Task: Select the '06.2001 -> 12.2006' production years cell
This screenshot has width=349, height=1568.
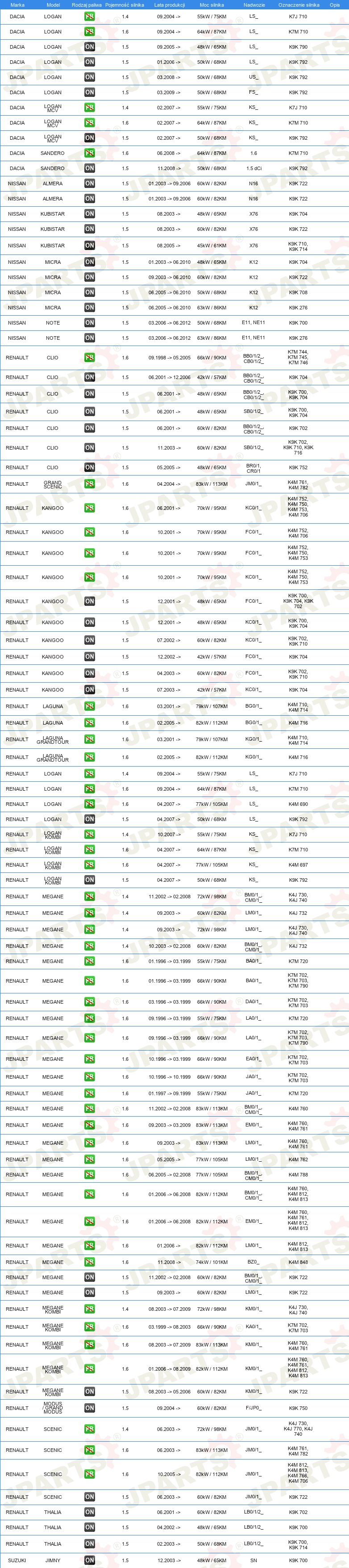Action: click(x=169, y=377)
